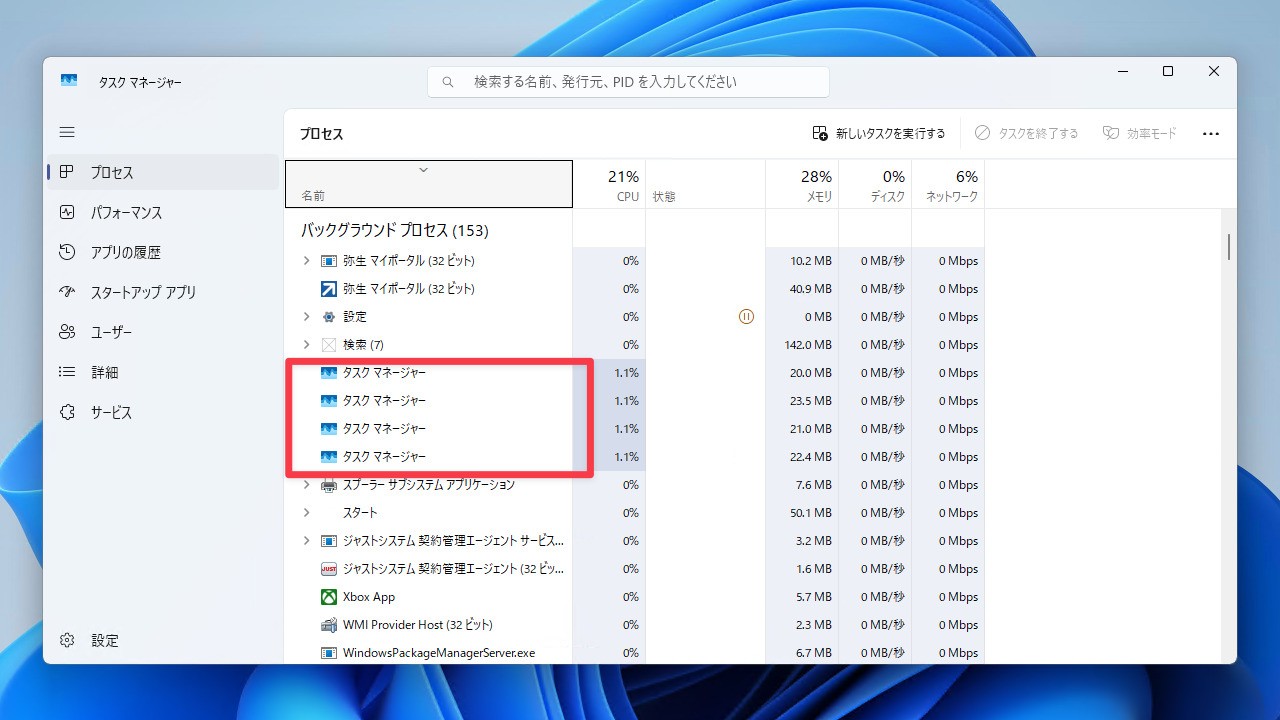This screenshot has height=720, width=1280.
Task: Expand スプーラー サブシステム アプリケーション row
Action: point(306,485)
